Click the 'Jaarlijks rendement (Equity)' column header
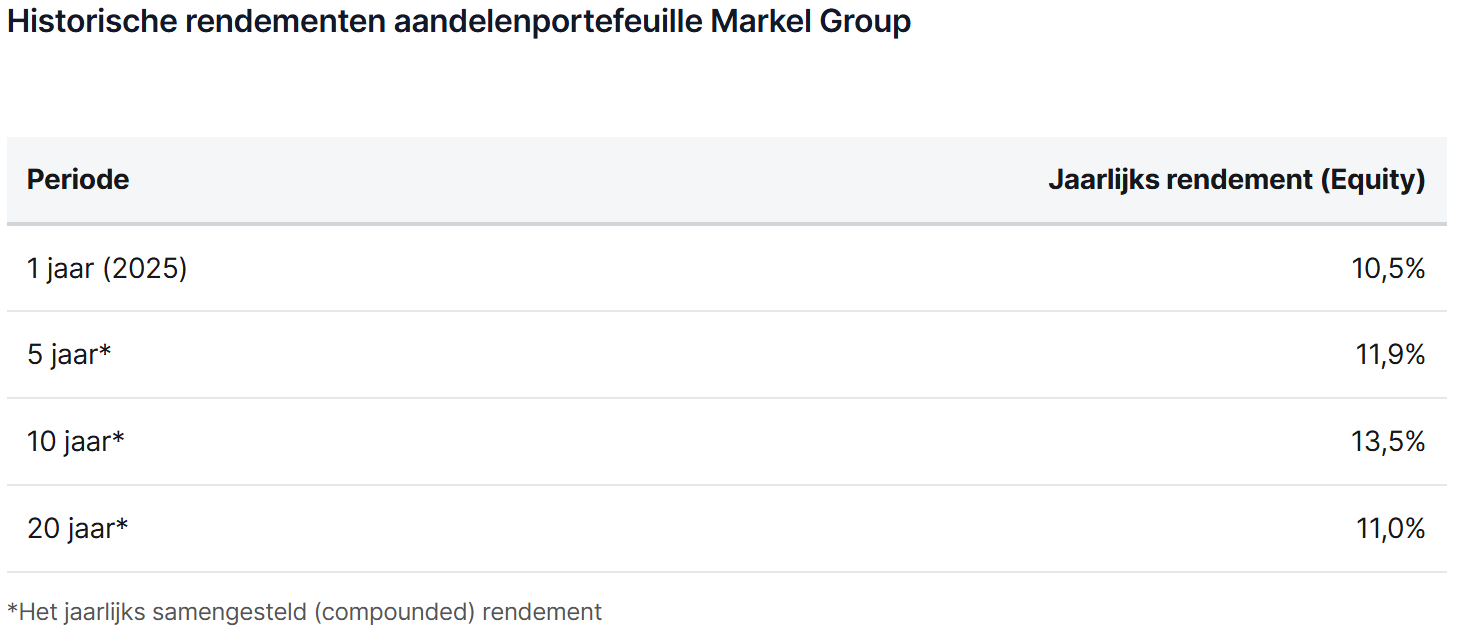 pyautogui.click(x=1236, y=180)
